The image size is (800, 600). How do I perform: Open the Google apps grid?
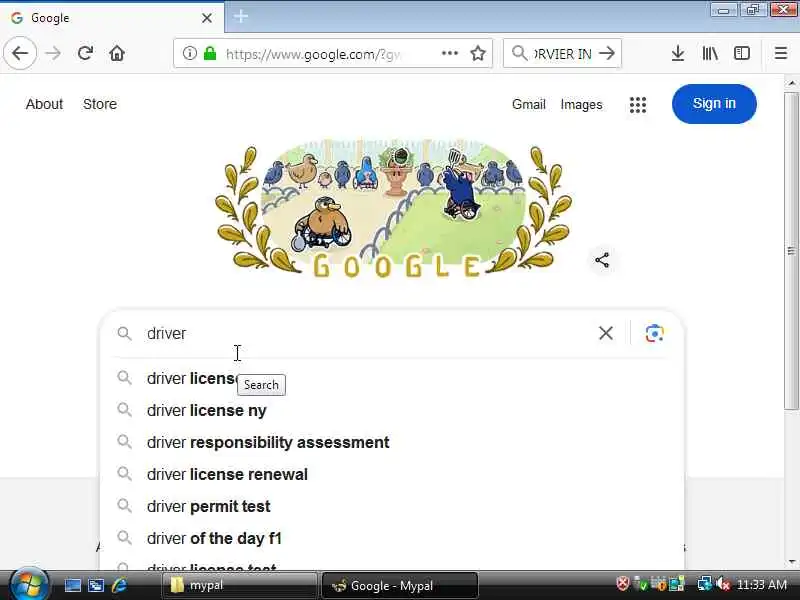[638, 105]
